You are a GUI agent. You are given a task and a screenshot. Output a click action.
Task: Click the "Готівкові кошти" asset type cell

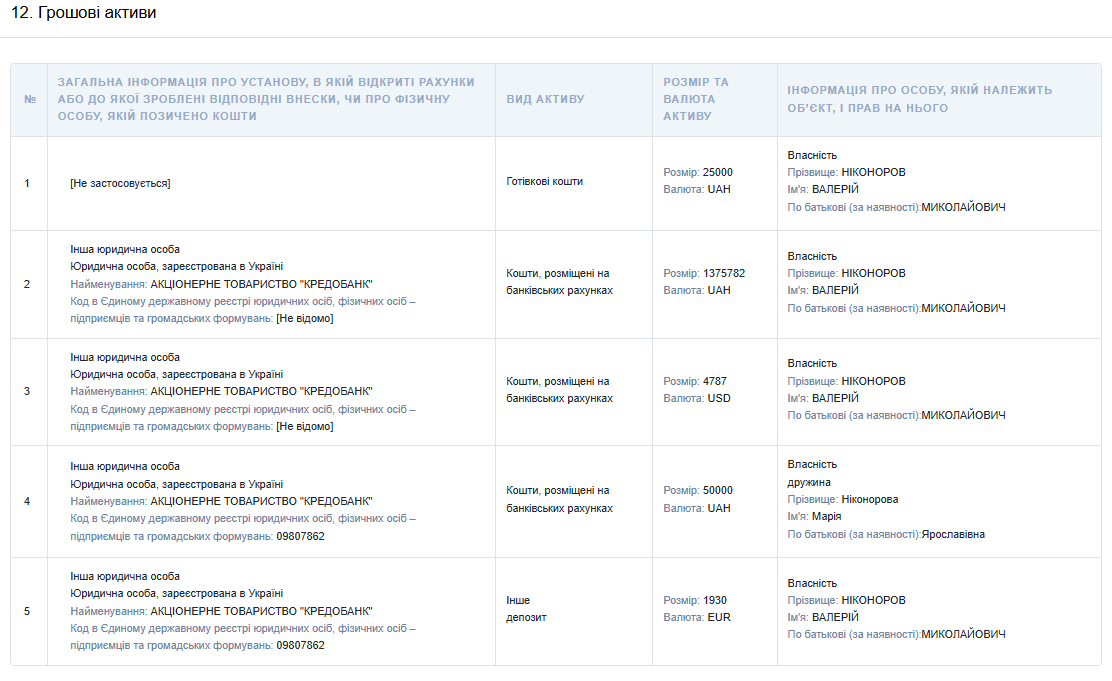coord(544,182)
